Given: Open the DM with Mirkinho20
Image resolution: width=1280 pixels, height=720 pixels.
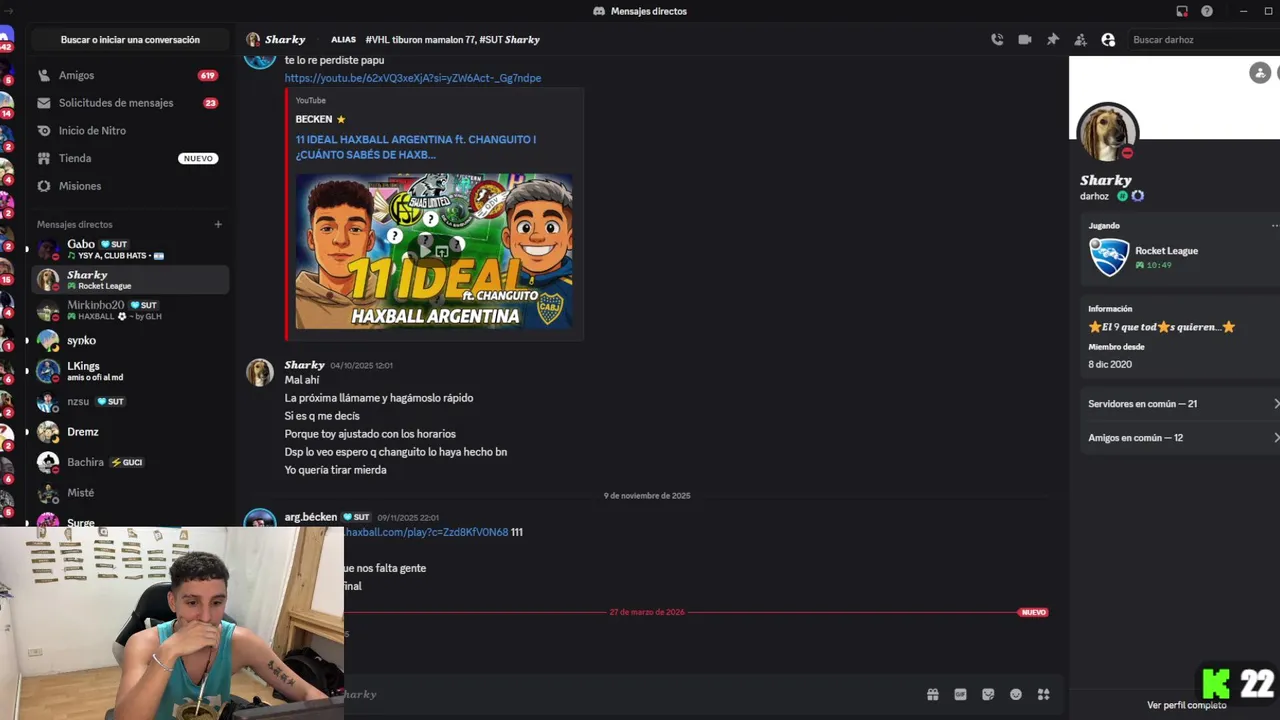Looking at the screenshot, I should (x=130, y=310).
